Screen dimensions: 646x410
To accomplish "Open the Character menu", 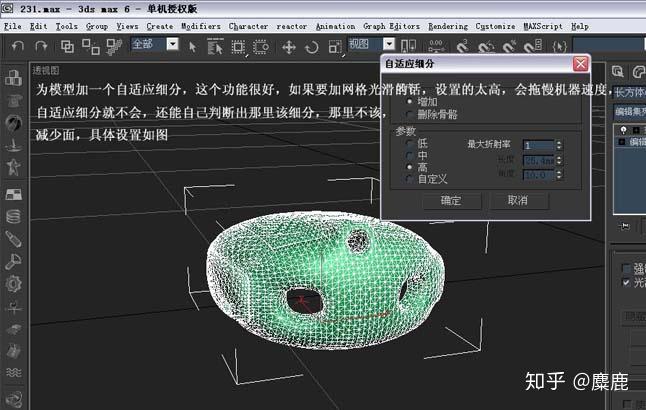I will 248,26.
